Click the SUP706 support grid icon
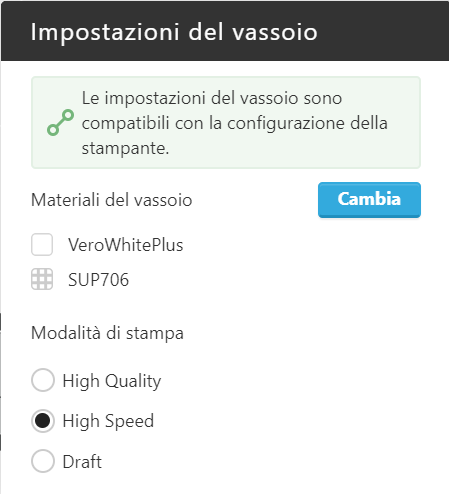 click(x=42, y=279)
